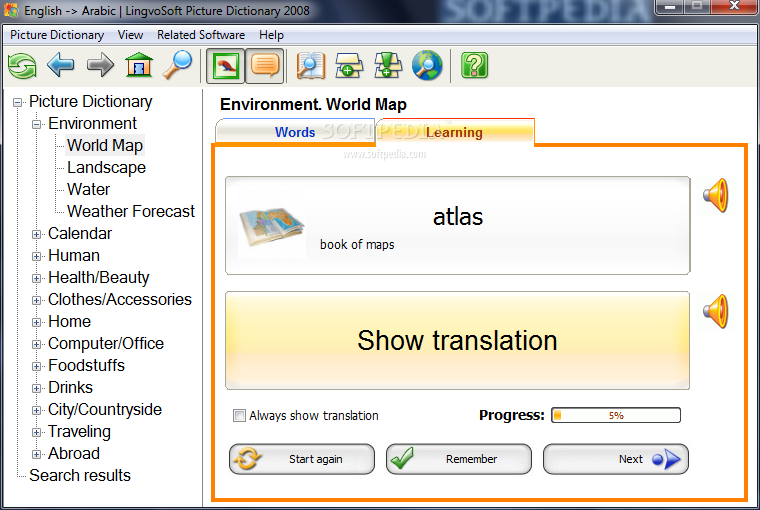Mark word with Remember button
The width and height of the screenshot is (760, 510).
[x=459, y=459]
